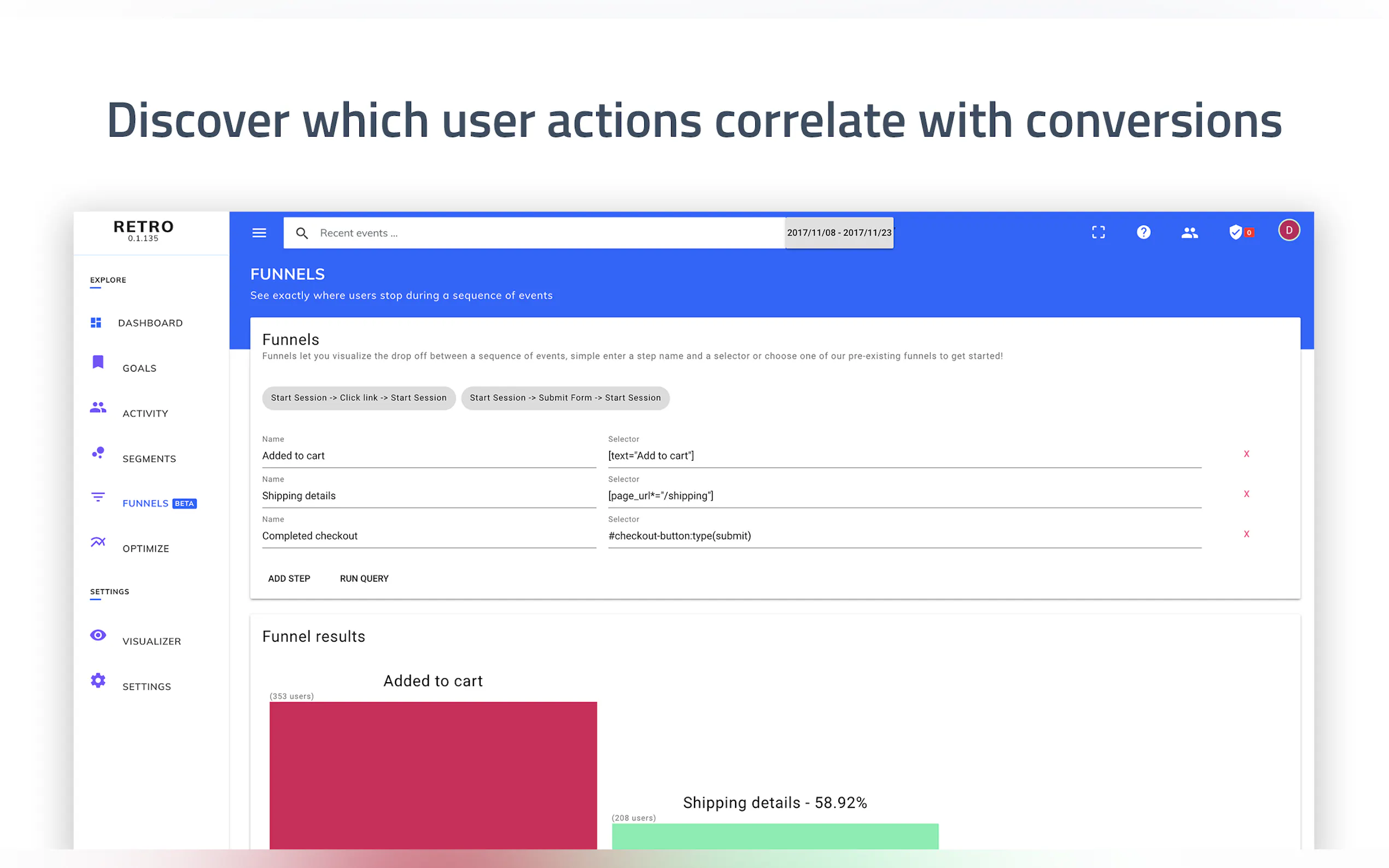
Task: Go to Goals in sidebar
Action: pos(139,368)
